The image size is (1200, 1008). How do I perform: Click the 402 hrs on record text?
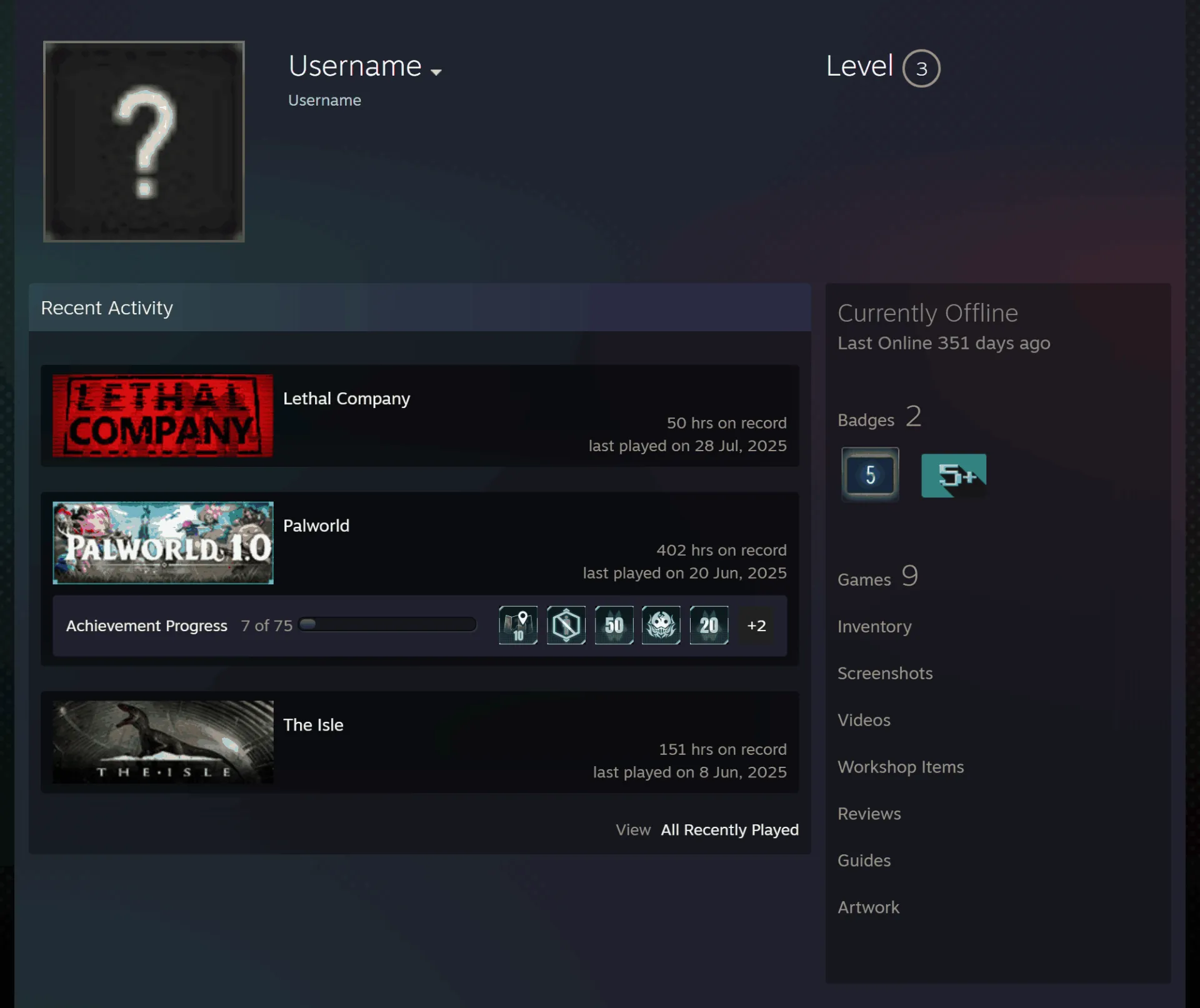(x=721, y=550)
